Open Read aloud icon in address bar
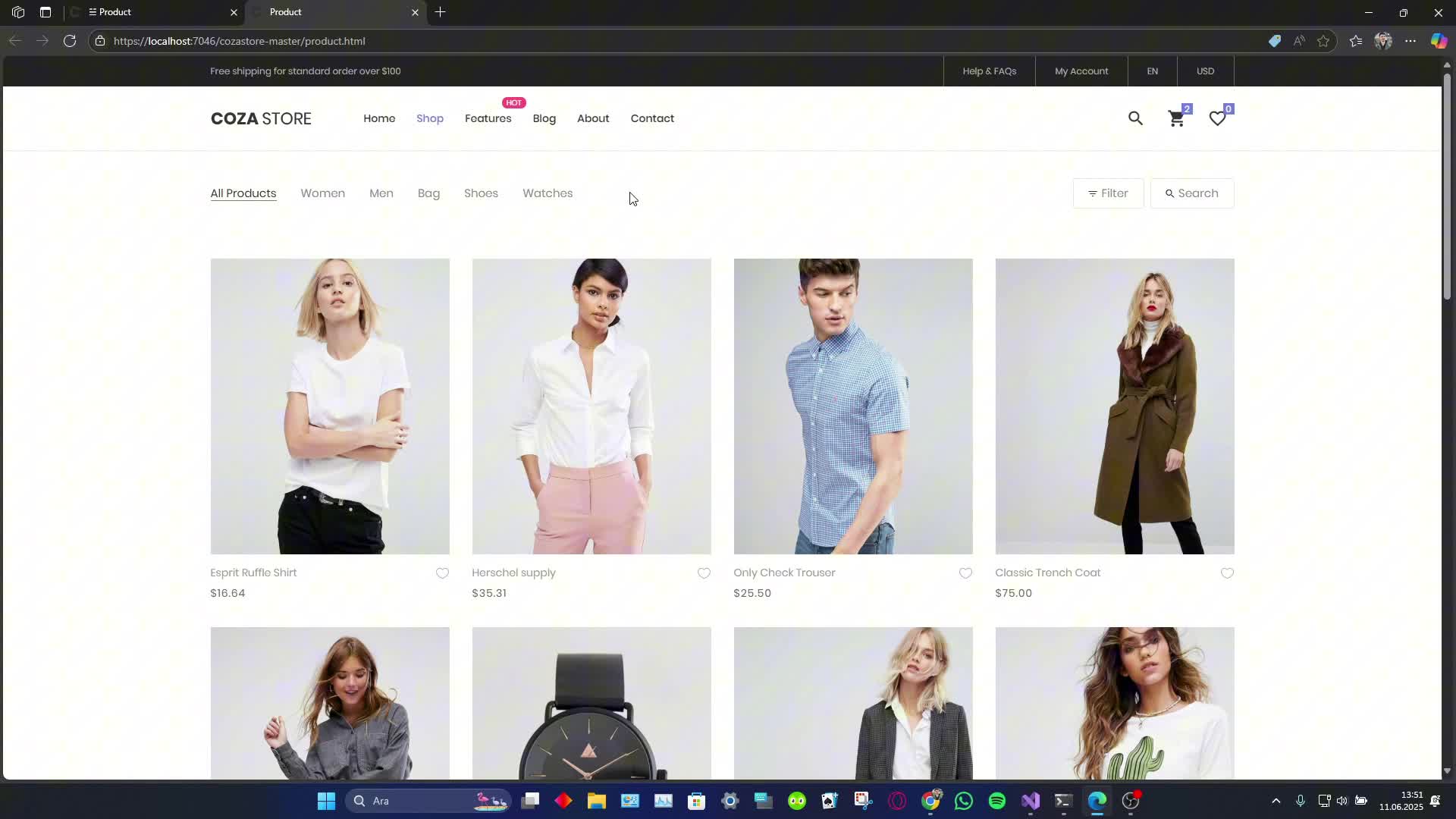Viewport: 1456px width, 819px height. pos(1299,41)
